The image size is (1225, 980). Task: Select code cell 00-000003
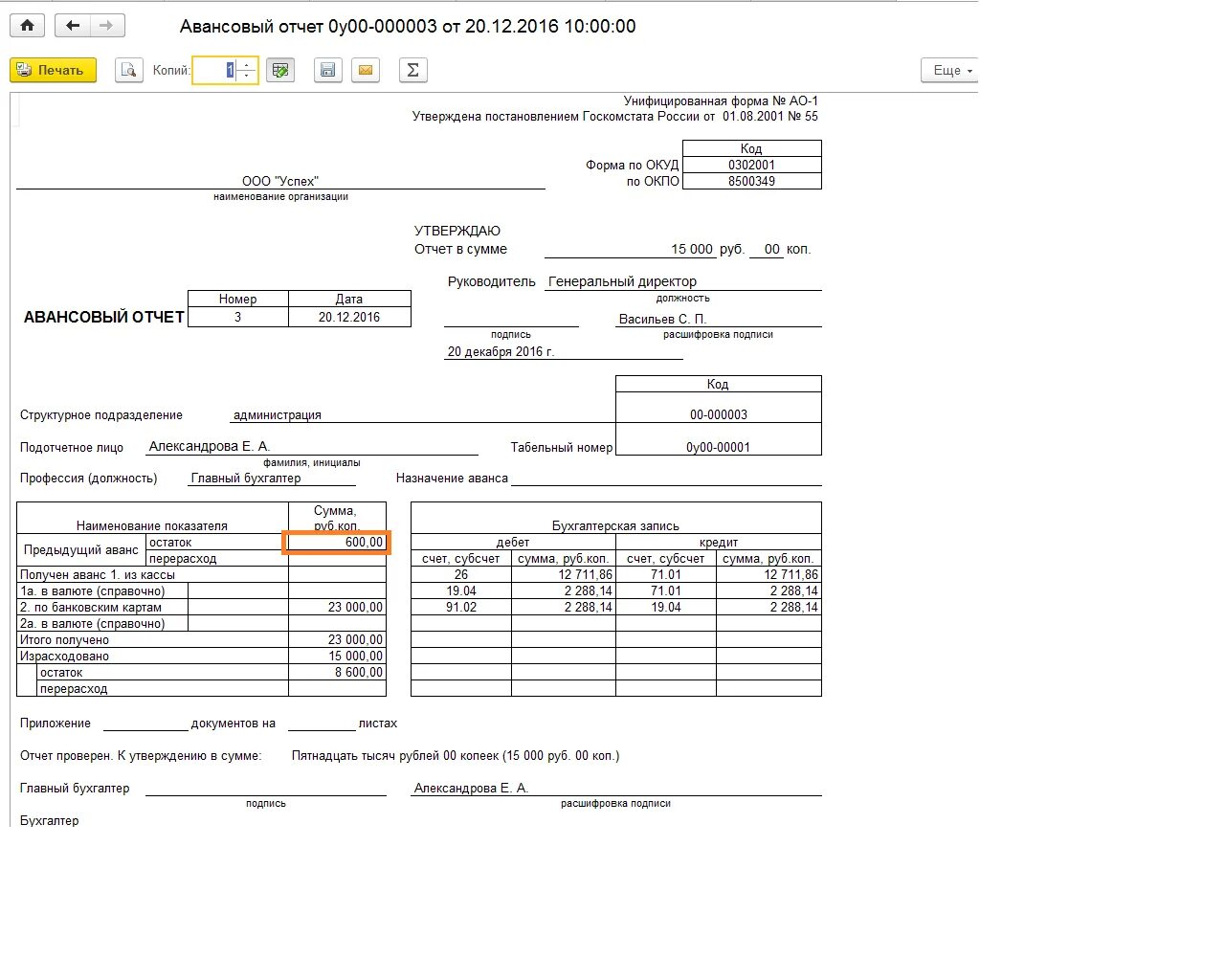coord(719,414)
